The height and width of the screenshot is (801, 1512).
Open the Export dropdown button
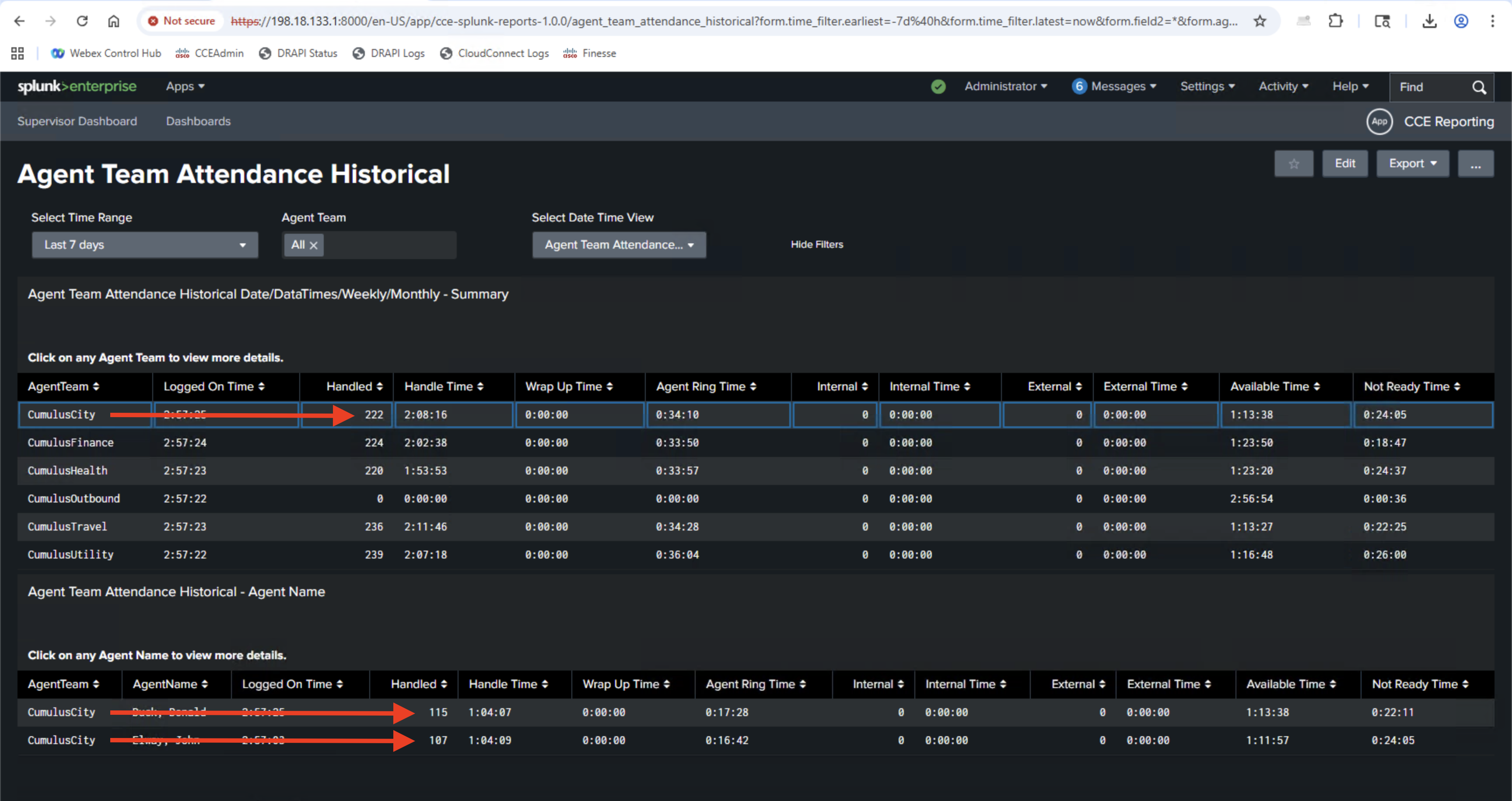(1412, 163)
